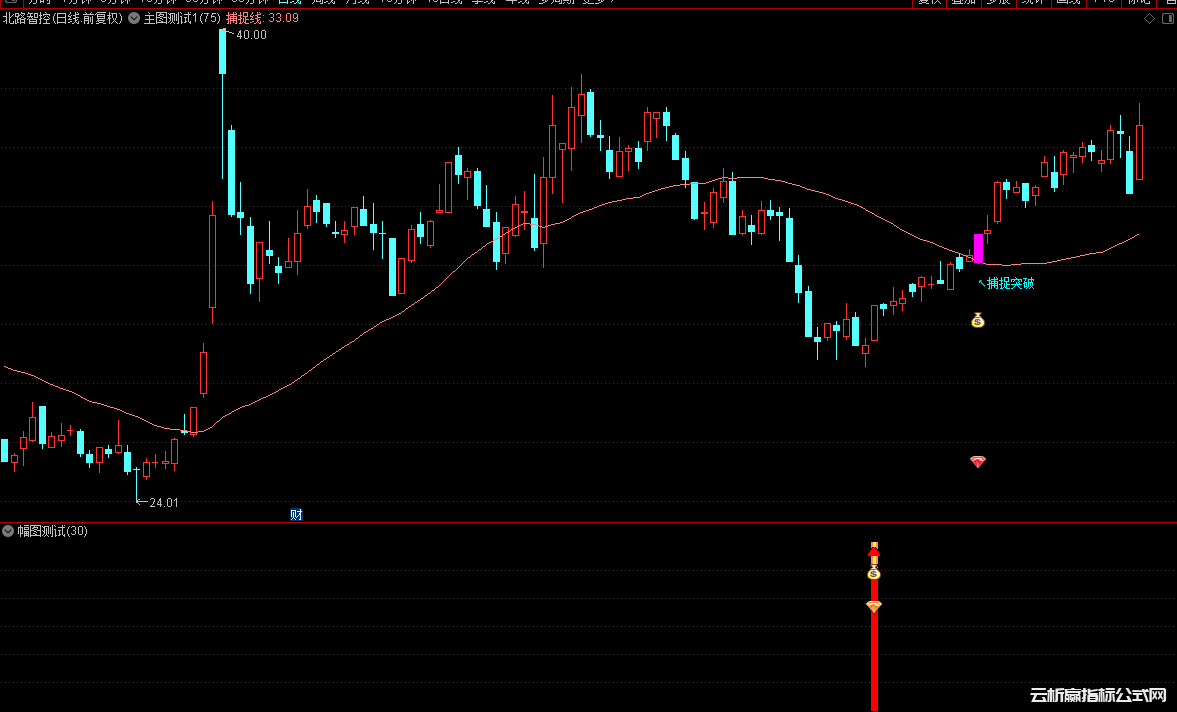The image size is (1177, 712).
Task: Toggle the side panel icon at chart top-right
Action: point(1168,19)
